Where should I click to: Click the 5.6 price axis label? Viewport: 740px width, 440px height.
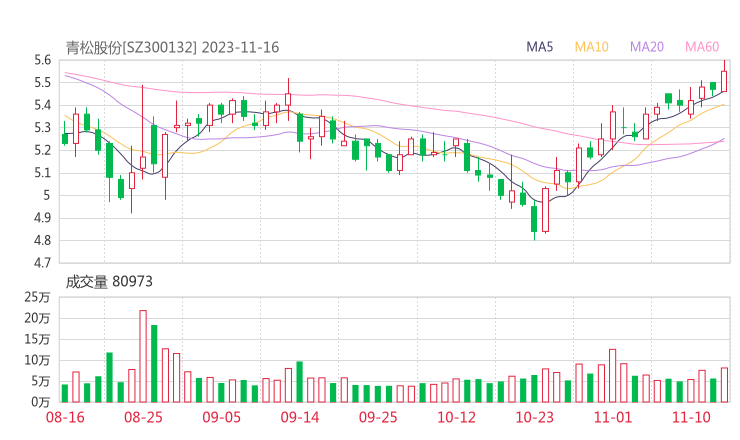pyautogui.click(x=42, y=60)
